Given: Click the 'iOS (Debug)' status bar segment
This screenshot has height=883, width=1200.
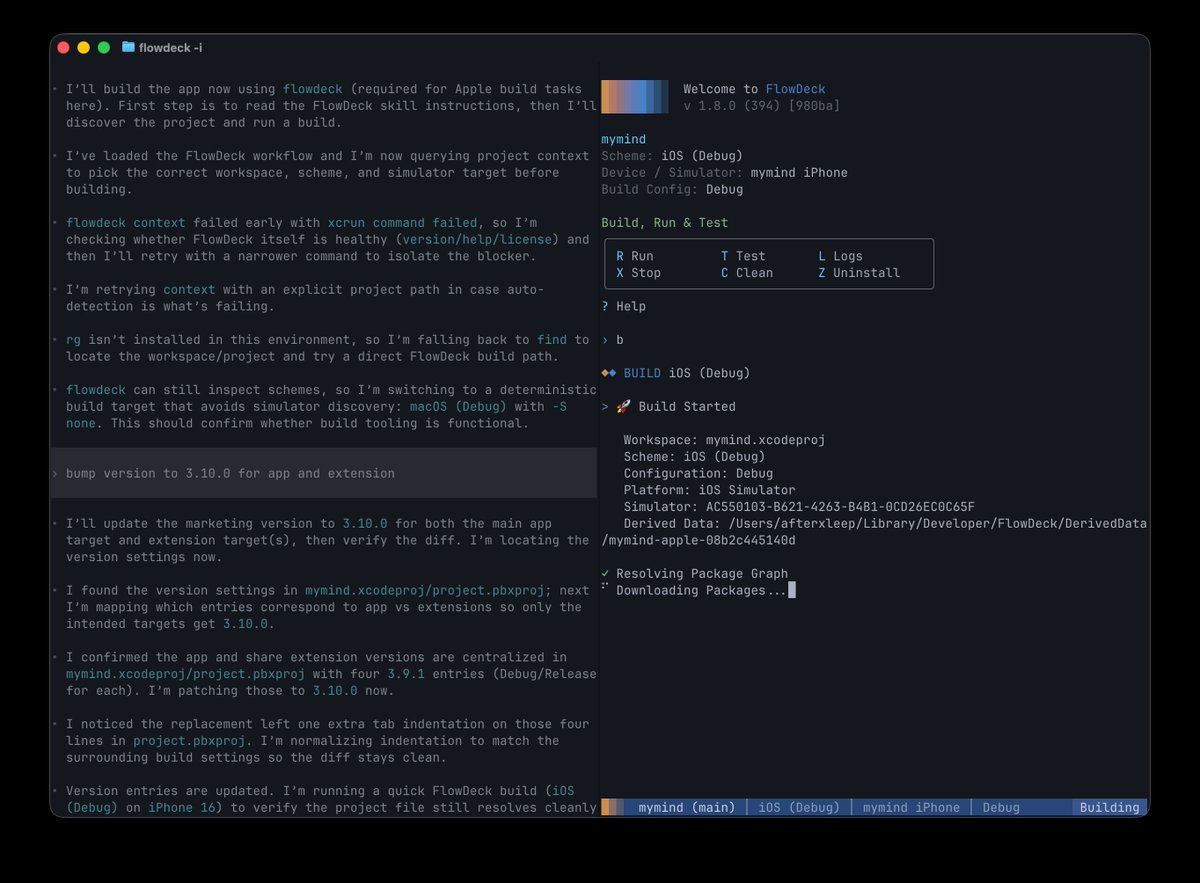Looking at the screenshot, I should 799,808.
